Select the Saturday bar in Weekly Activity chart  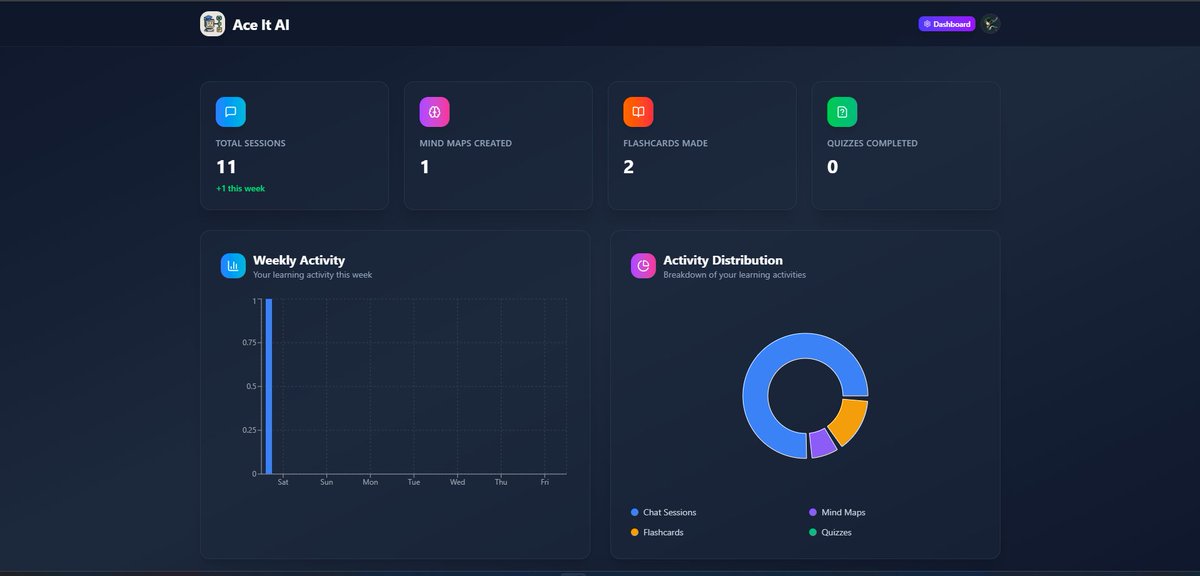[269, 387]
